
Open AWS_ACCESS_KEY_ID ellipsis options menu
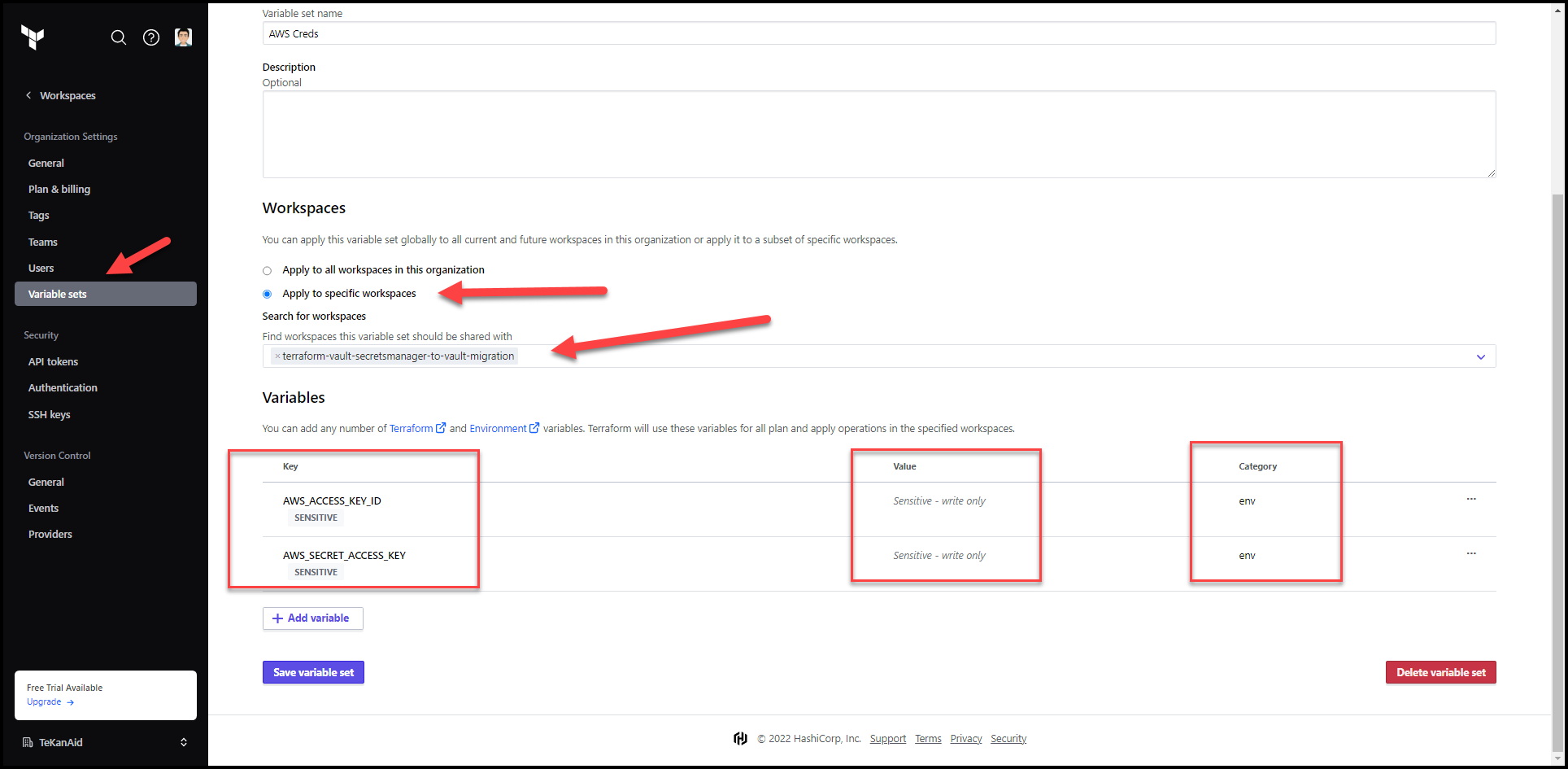click(1470, 500)
